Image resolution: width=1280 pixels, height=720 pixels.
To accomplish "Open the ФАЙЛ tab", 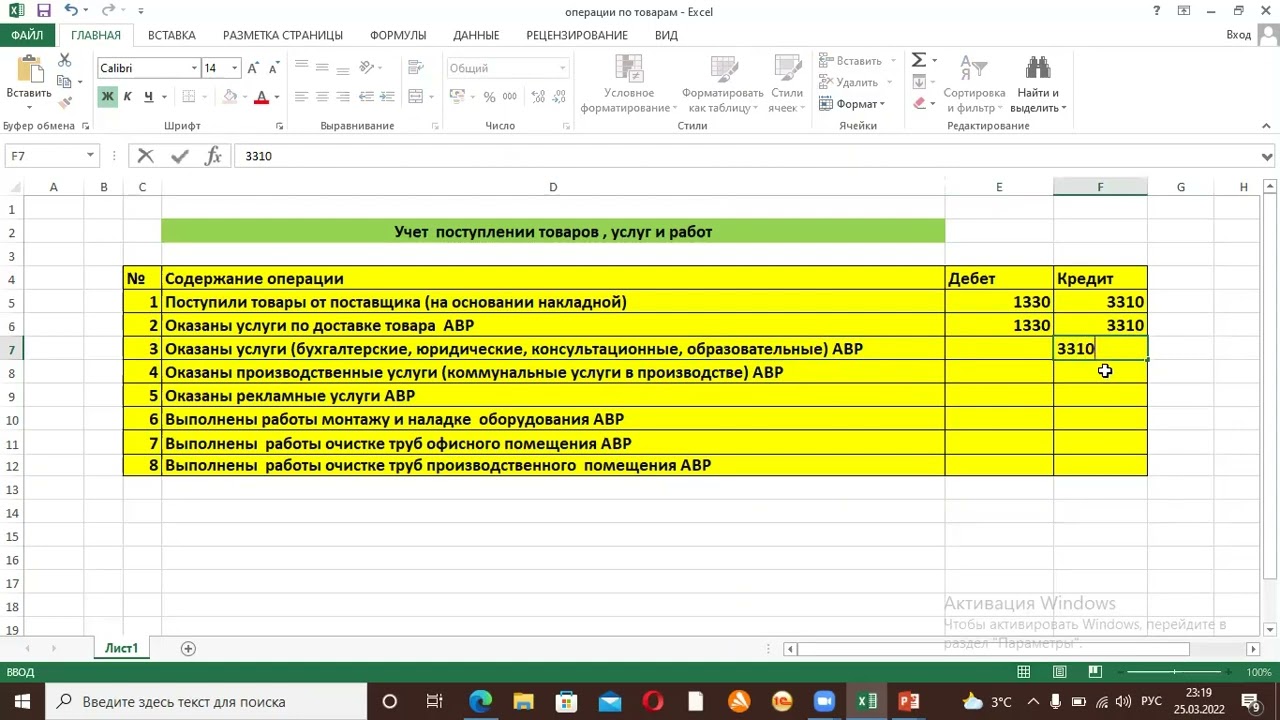I will pyautogui.click(x=27, y=35).
